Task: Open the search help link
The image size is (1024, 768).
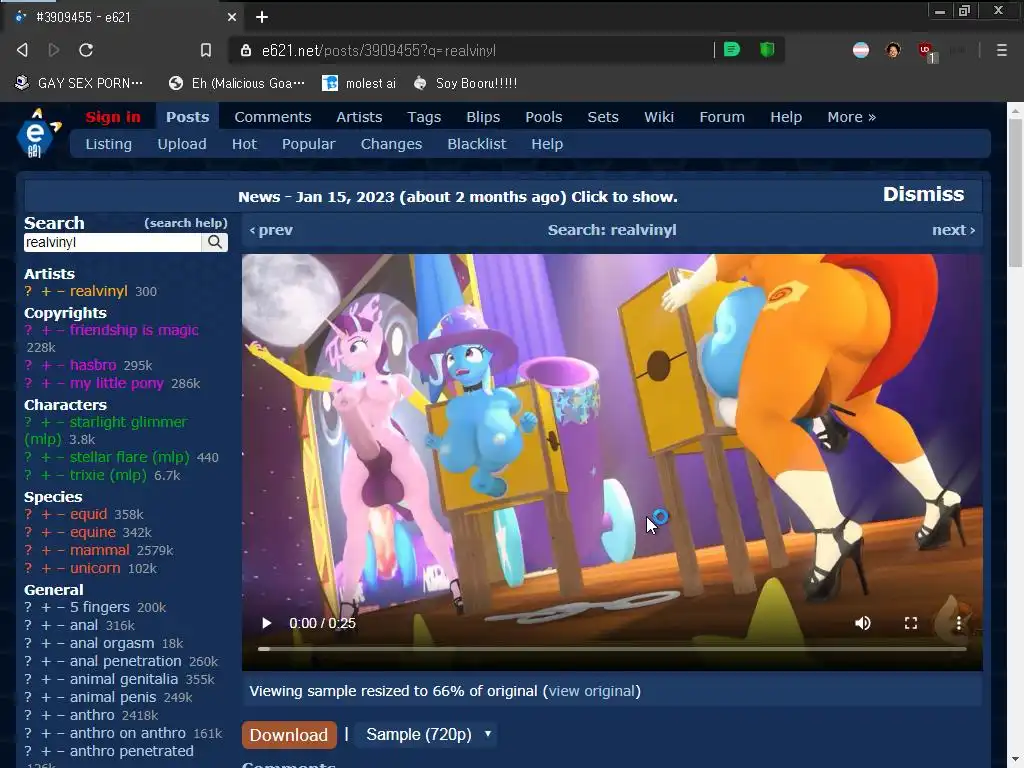Action: pos(185,223)
